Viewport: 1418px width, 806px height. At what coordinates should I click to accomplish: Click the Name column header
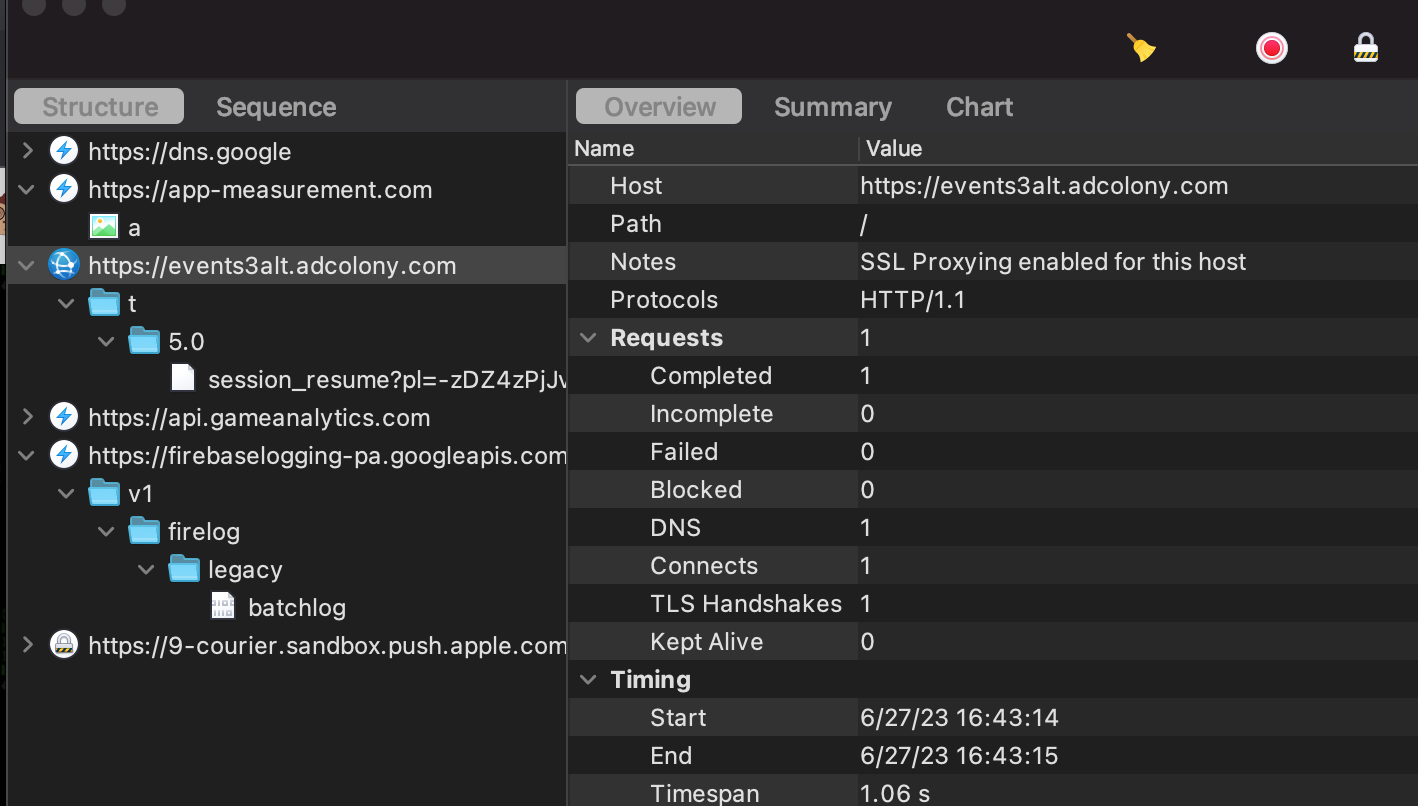pos(713,148)
